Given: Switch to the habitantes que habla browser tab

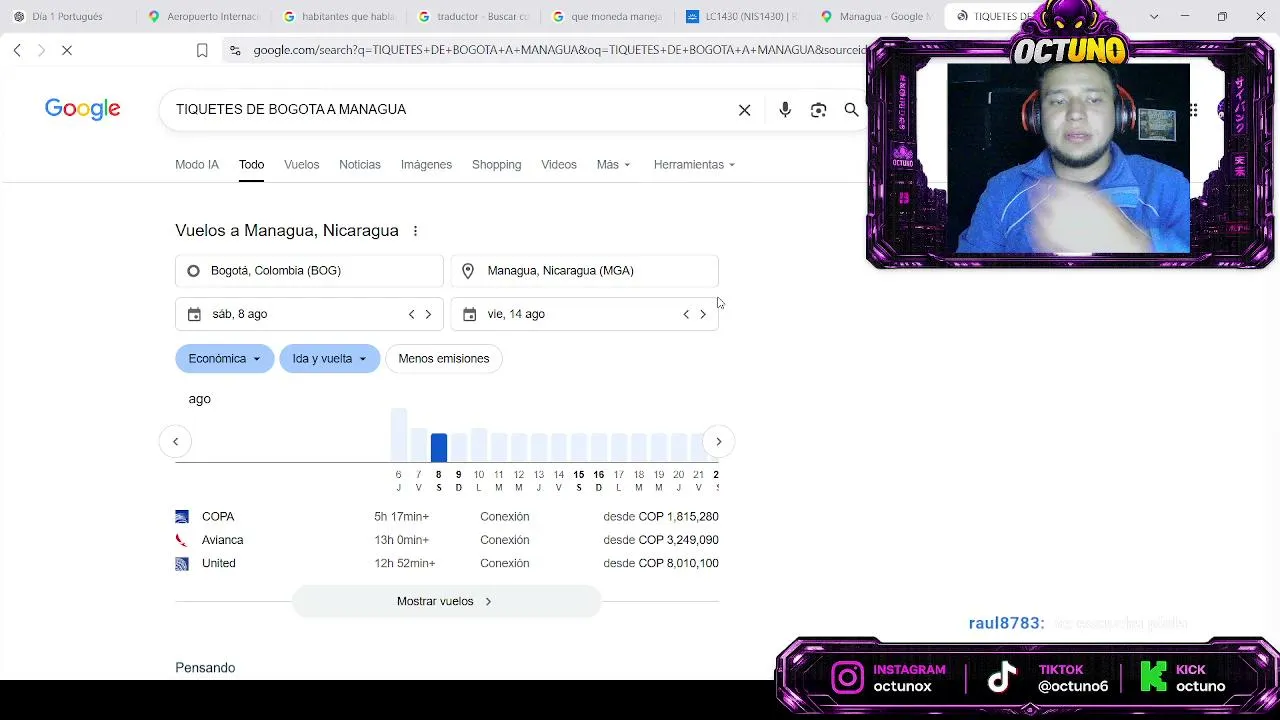Looking at the screenshot, I should [339, 17].
